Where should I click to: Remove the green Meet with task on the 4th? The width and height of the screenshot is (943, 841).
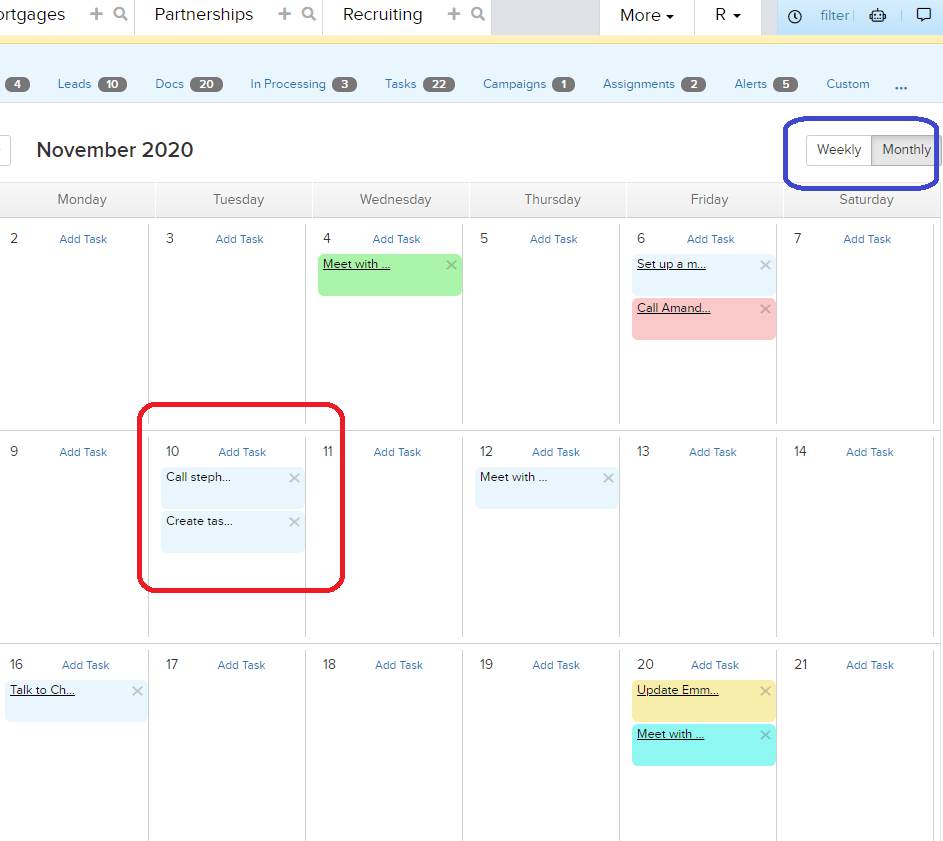click(x=452, y=265)
